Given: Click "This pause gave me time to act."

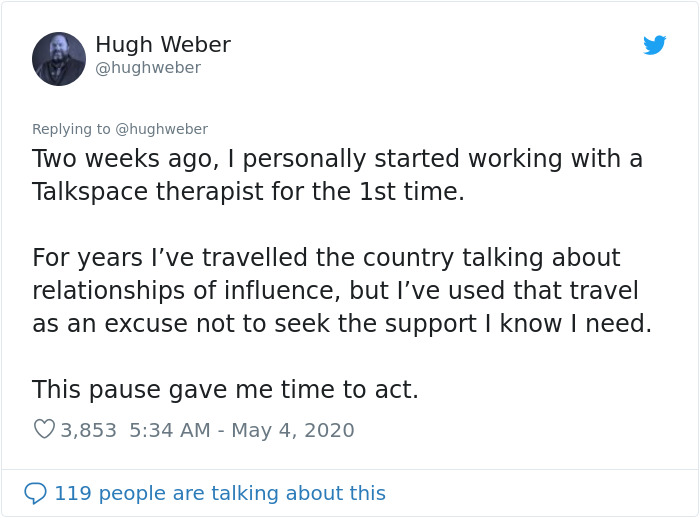Looking at the screenshot, I should coord(225,389).
